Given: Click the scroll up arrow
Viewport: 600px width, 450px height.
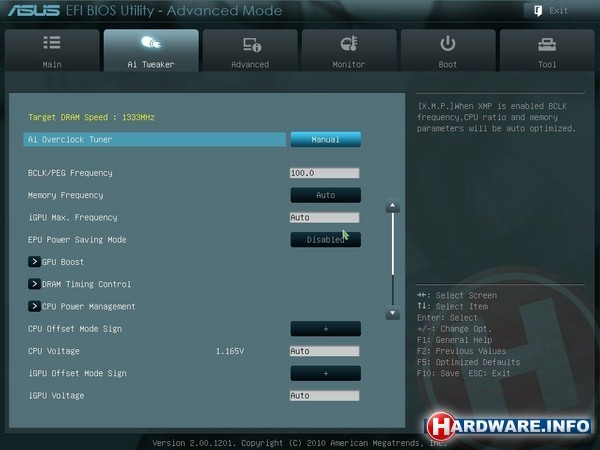Looking at the screenshot, I should (x=393, y=206).
